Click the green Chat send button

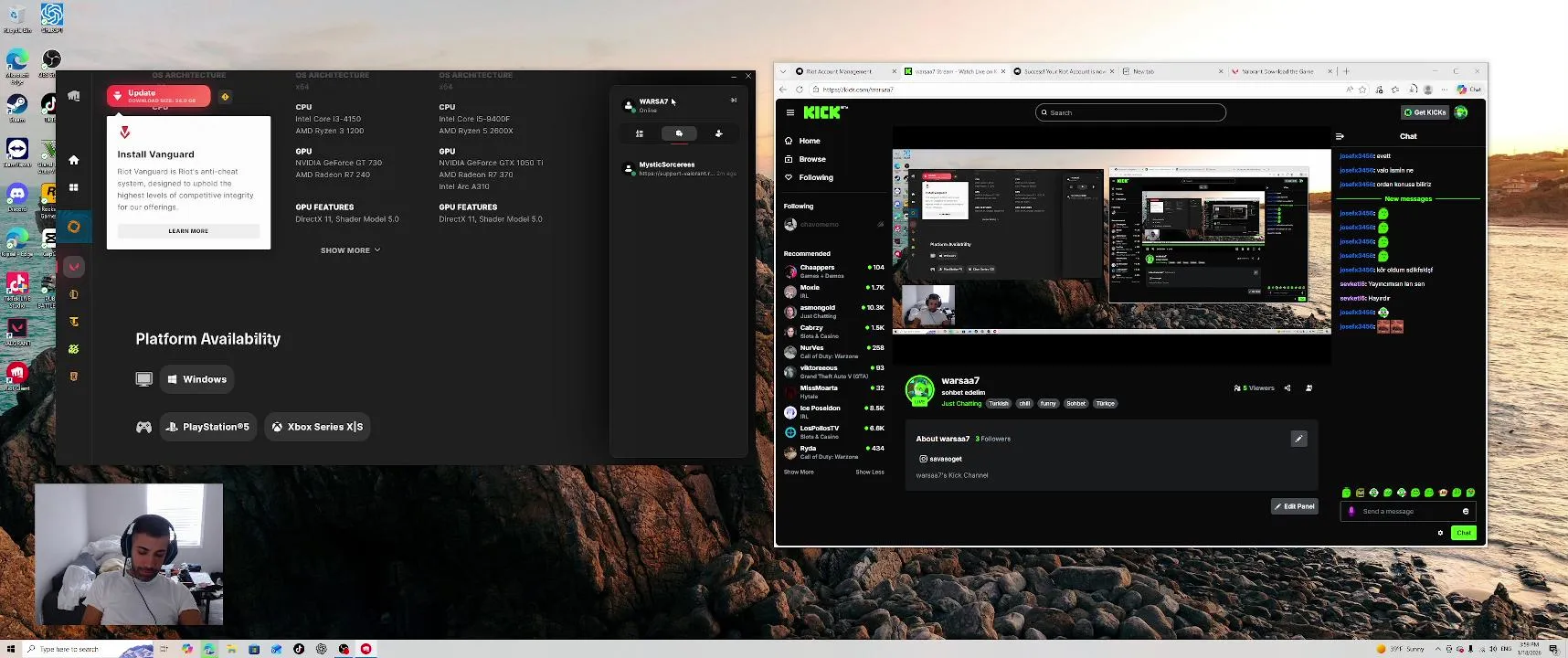[x=1464, y=533]
